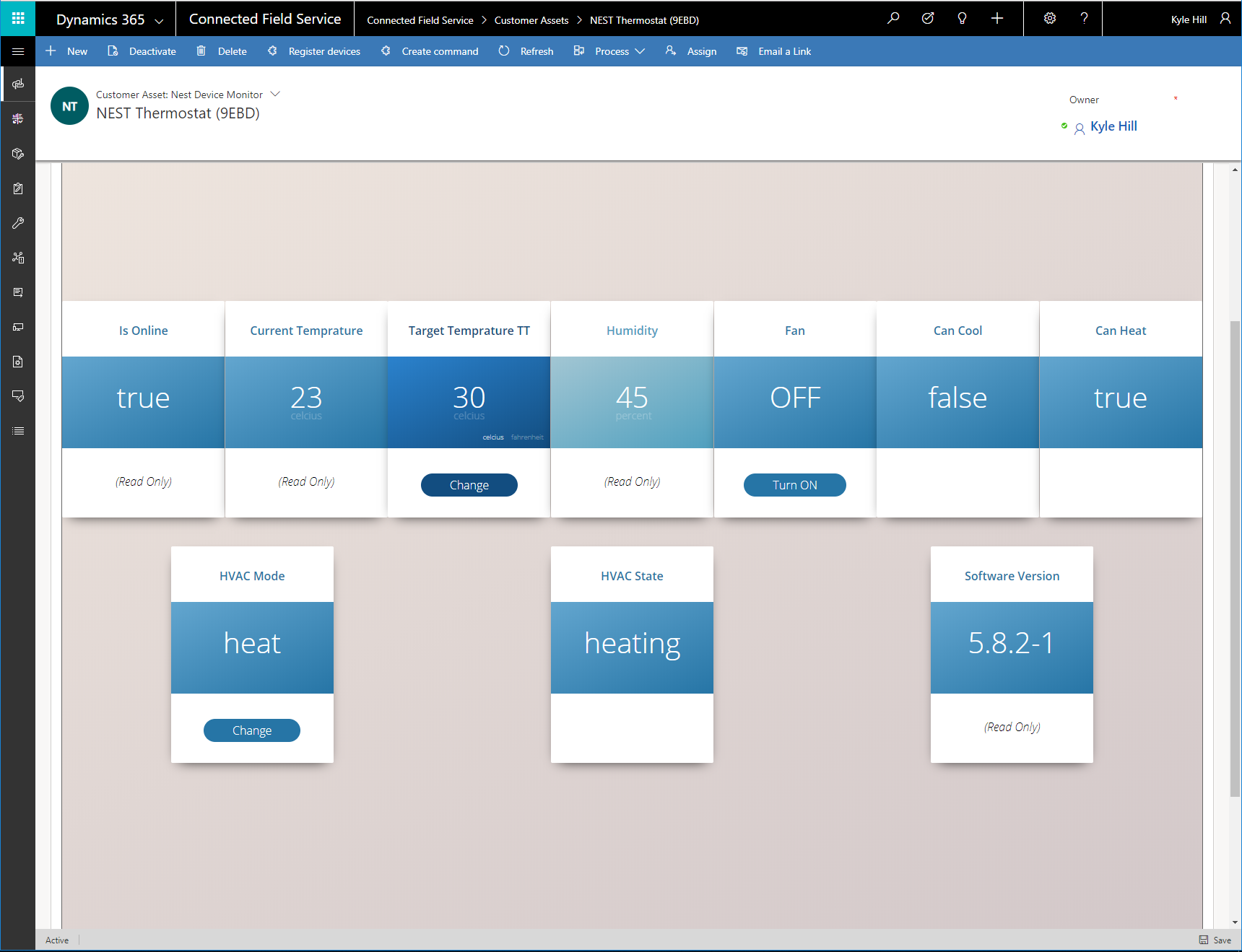Click the HVAC Mode heat value

tap(252, 643)
